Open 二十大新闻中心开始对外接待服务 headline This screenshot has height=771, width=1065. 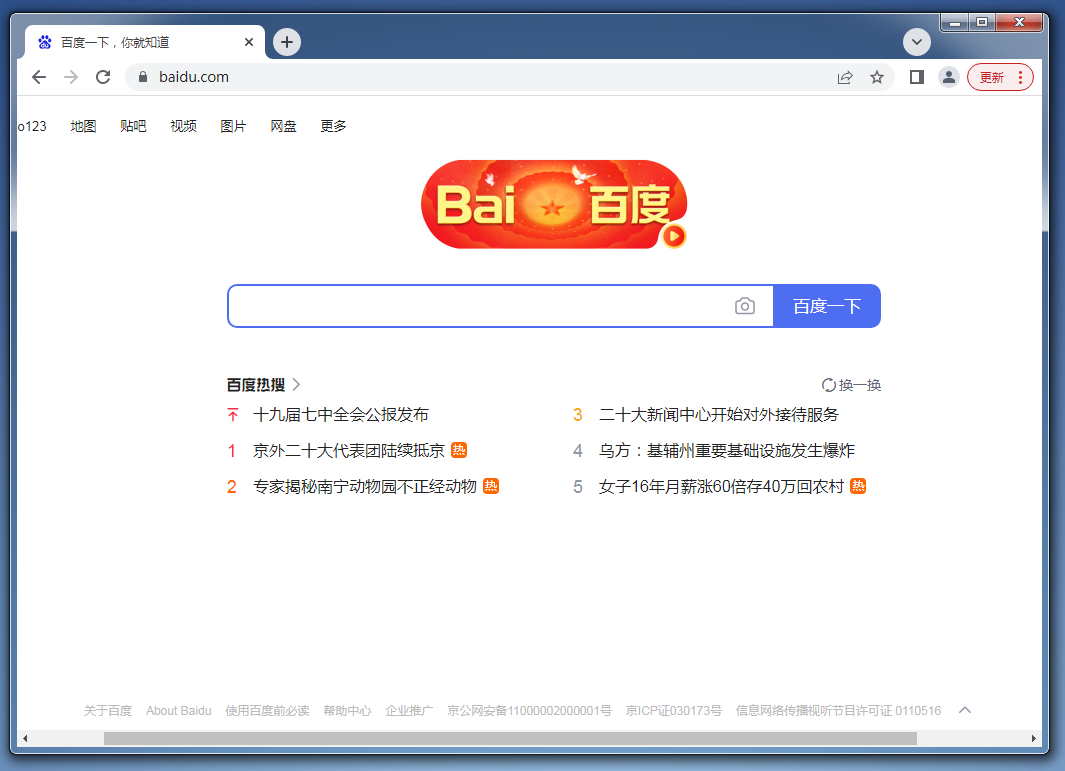(719, 414)
